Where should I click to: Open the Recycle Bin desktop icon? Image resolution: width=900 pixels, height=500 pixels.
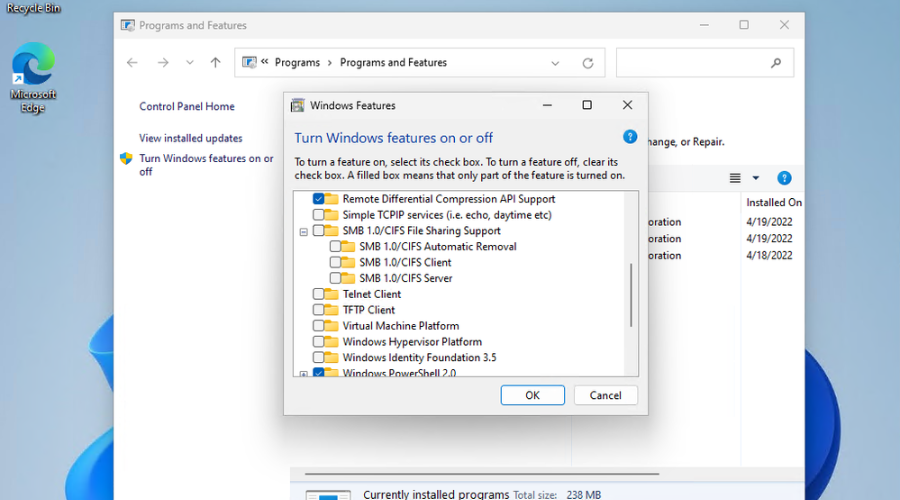coord(33,8)
